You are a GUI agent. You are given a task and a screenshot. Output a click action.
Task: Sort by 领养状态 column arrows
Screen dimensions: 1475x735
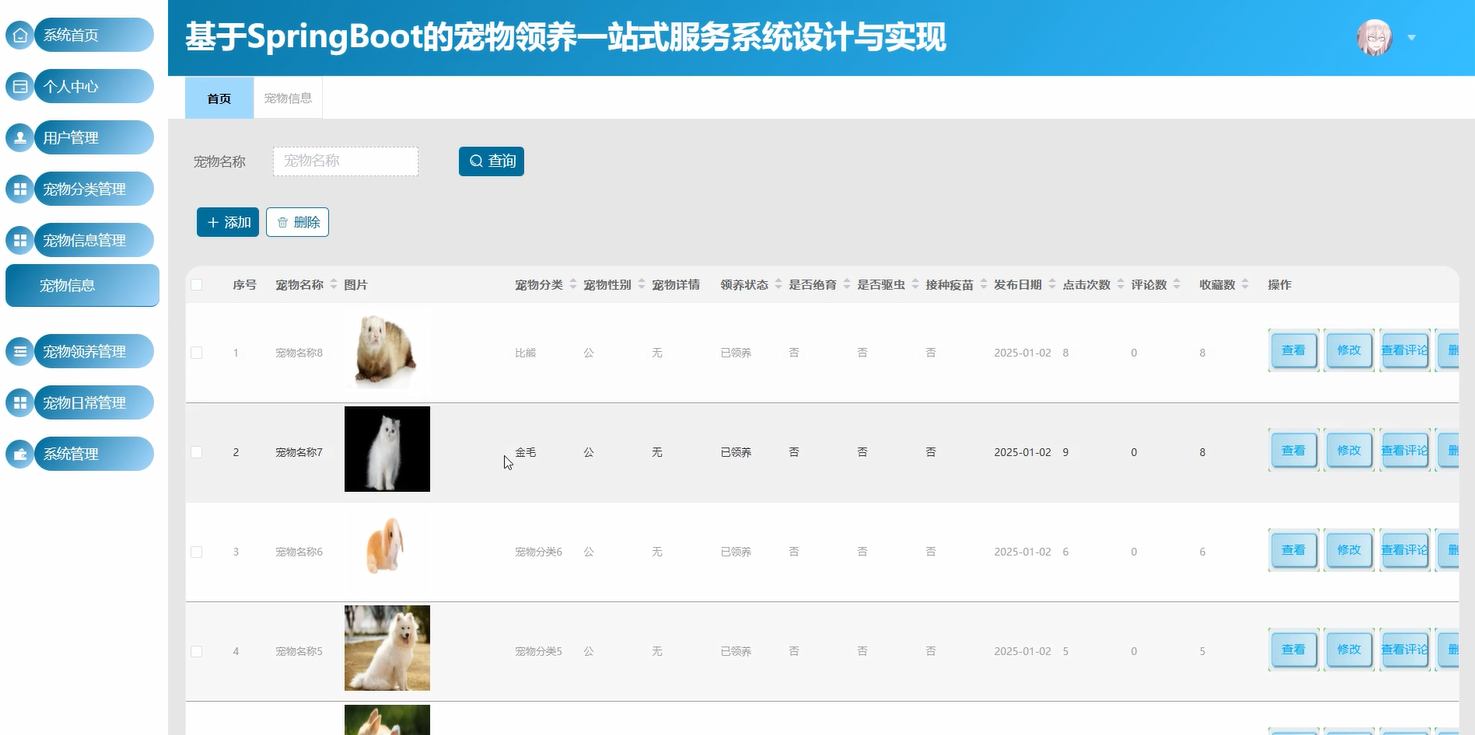coord(778,285)
